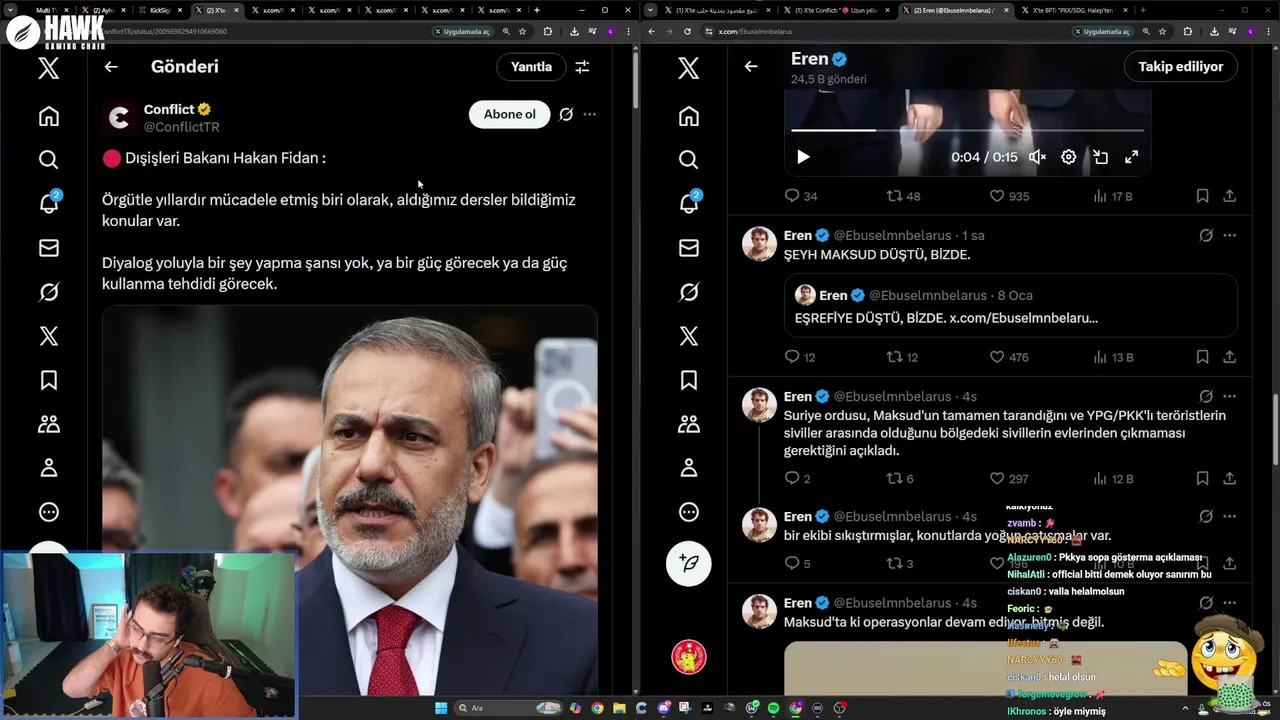This screenshot has height=720, width=1280.
Task: Open Grok in left window's X sidebar
Action: tap(48, 292)
